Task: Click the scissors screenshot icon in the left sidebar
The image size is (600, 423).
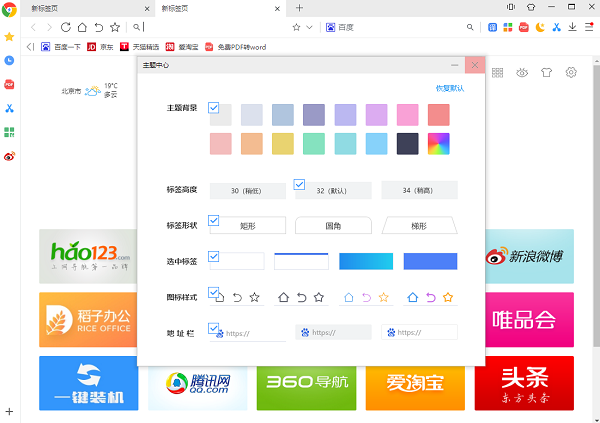Action: pyautogui.click(x=10, y=108)
